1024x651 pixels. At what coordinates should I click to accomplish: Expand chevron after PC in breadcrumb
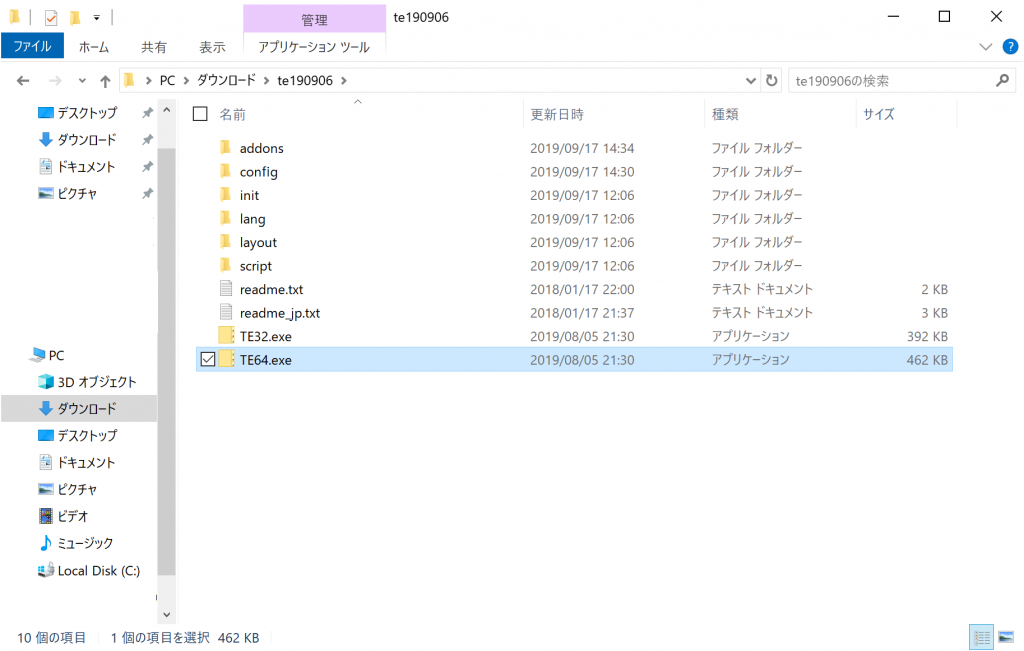coord(186,80)
